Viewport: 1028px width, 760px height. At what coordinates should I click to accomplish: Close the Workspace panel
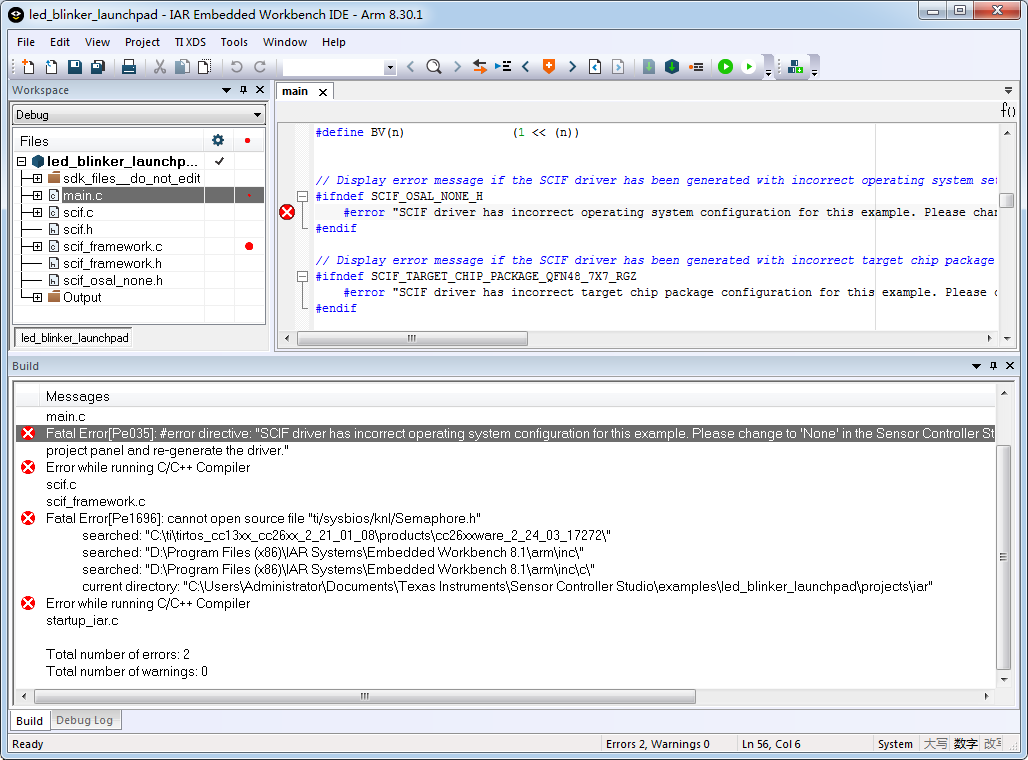(x=260, y=90)
